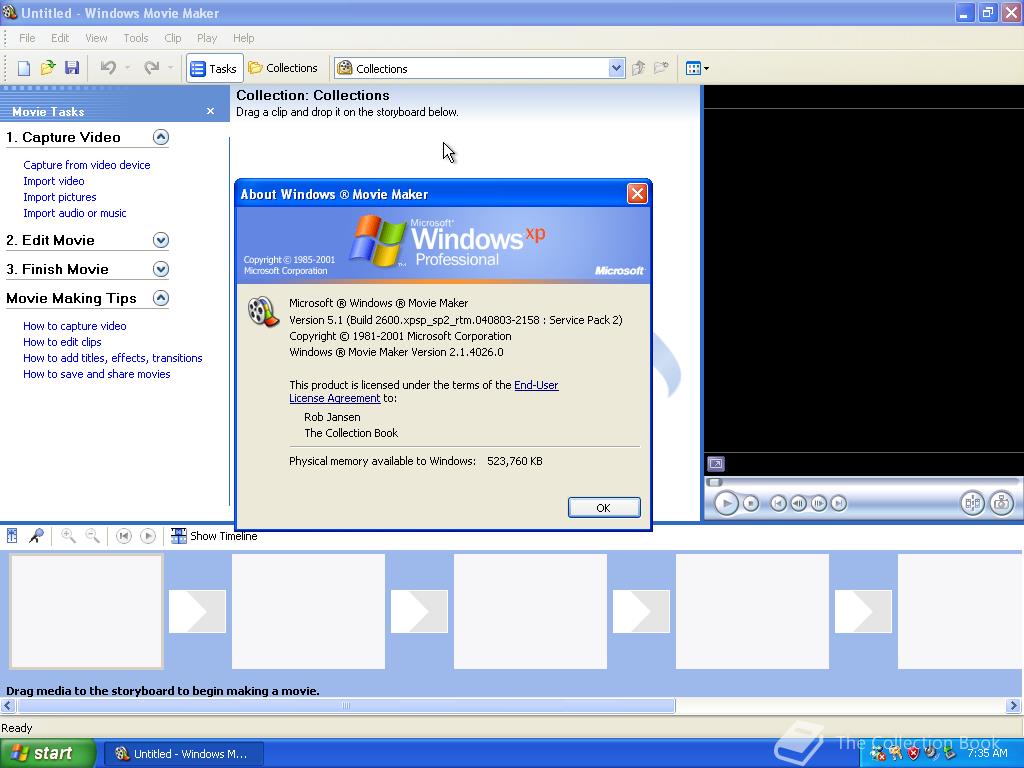Click the Import video link
The height and width of the screenshot is (768, 1024).
(54, 181)
